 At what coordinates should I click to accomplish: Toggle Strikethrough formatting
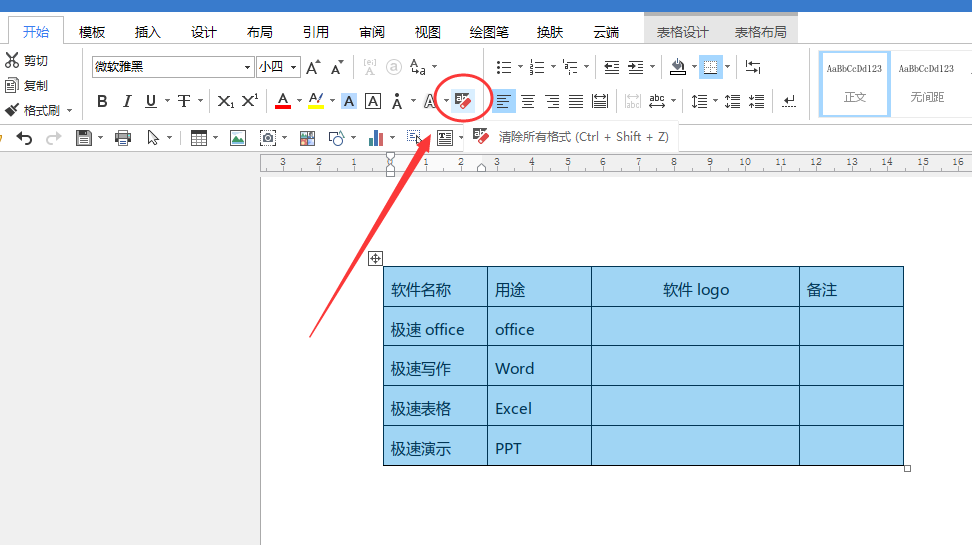point(184,101)
